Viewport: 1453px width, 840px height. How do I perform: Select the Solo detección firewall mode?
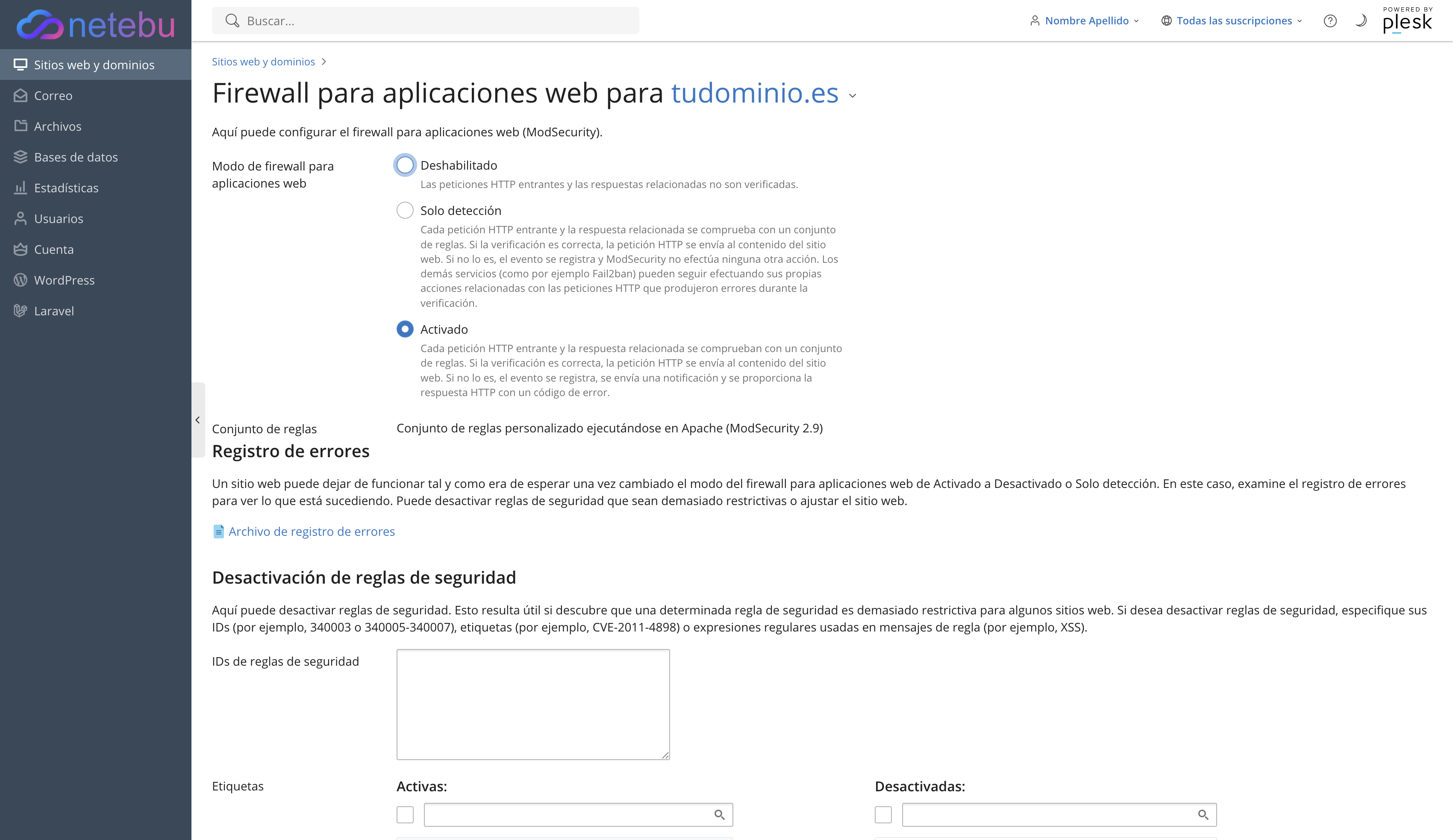[x=405, y=211]
